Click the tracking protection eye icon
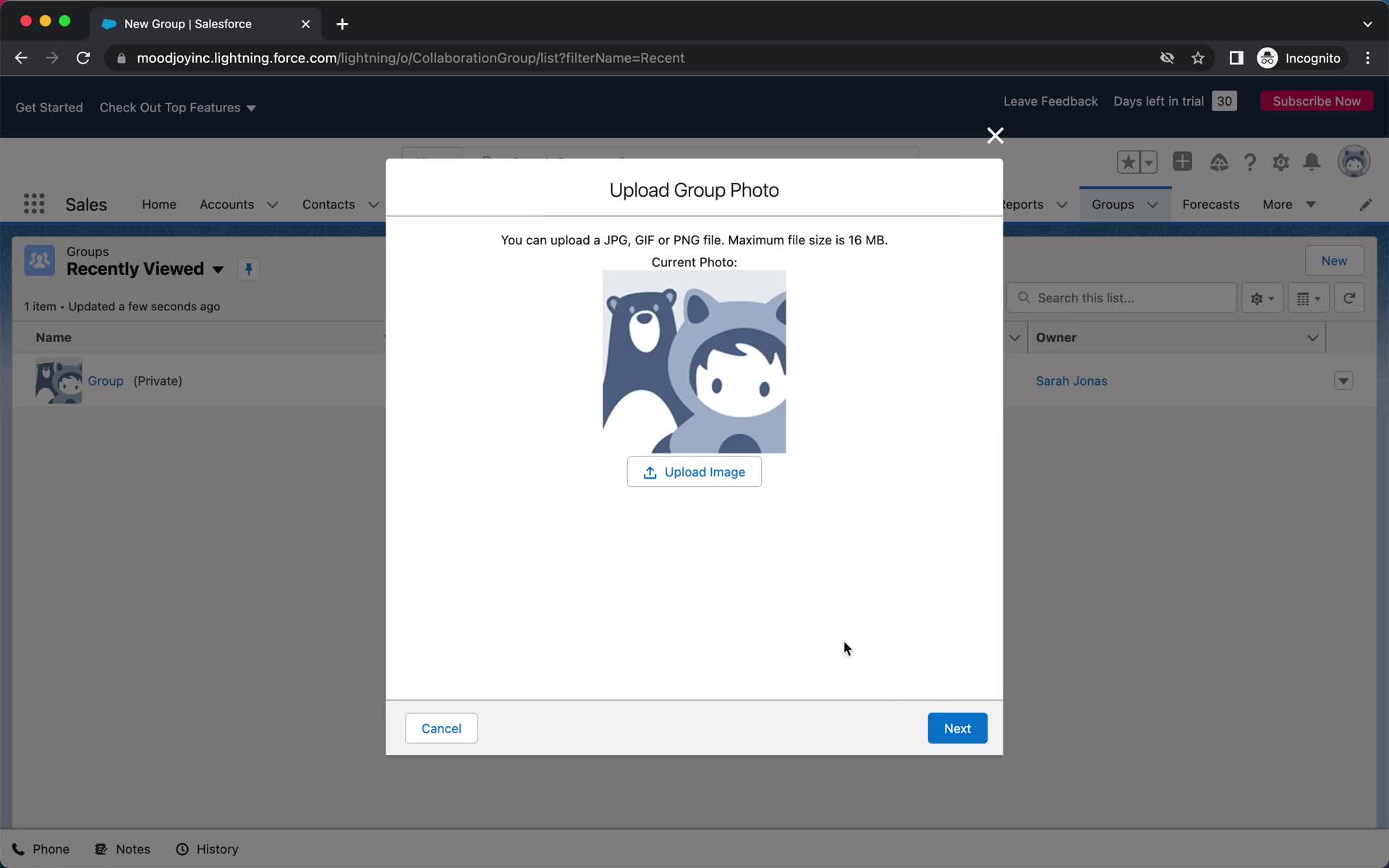Screen dimensions: 1389x868 (1167, 58)
